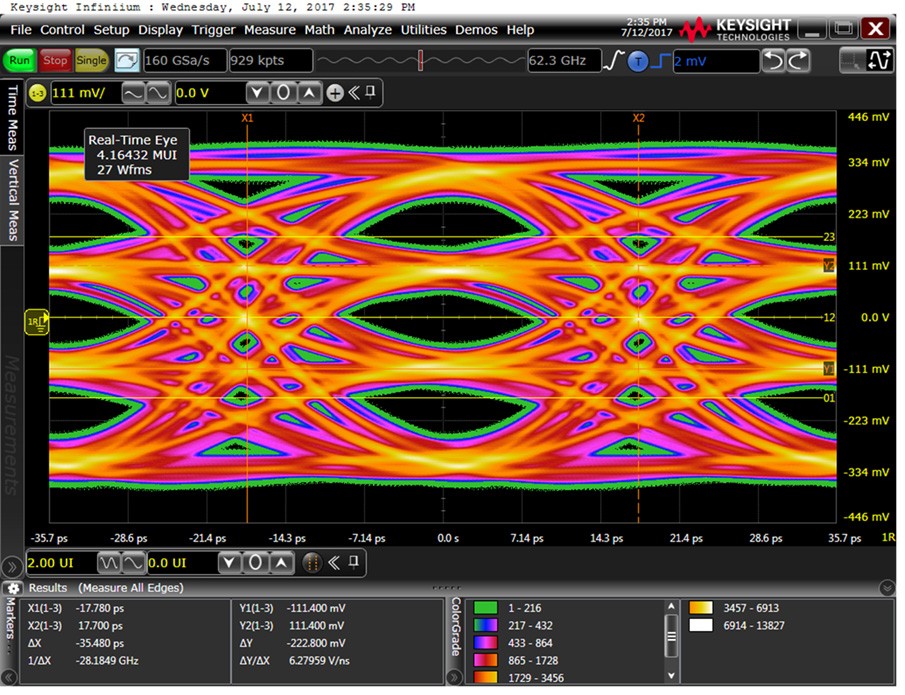Open the Analyze menu
Viewport: 905px width, 695px height.
[368, 29]
